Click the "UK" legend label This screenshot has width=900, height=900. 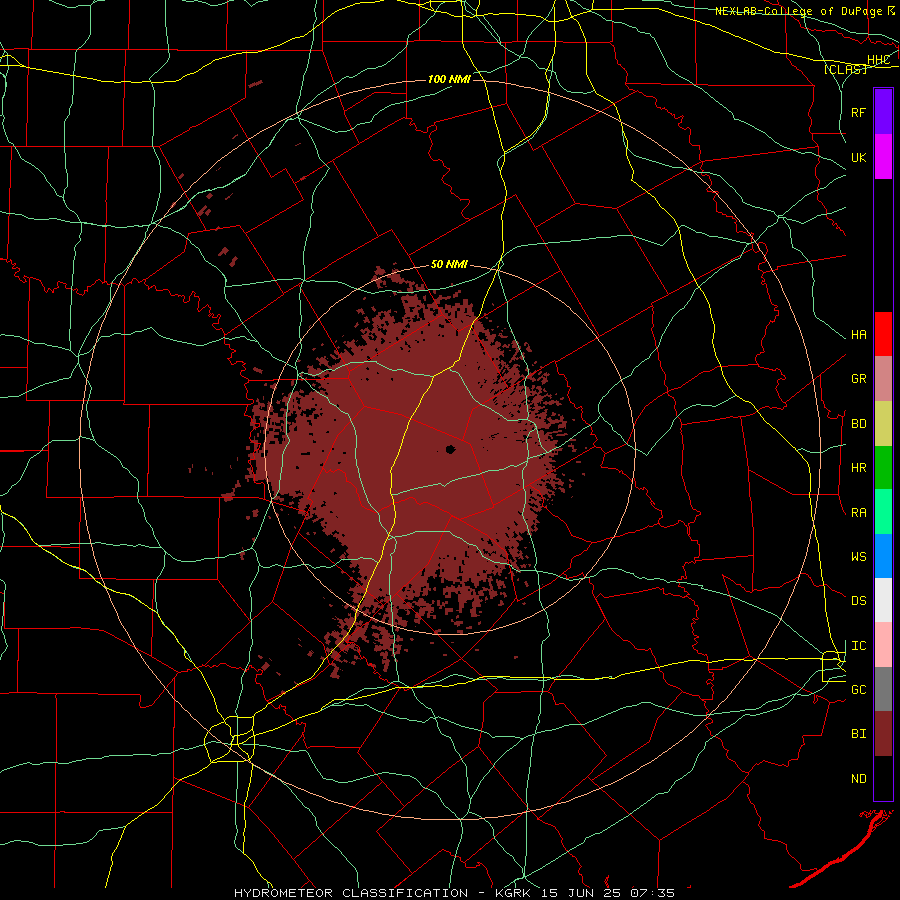pyautogui.click(x=858, y=157)
